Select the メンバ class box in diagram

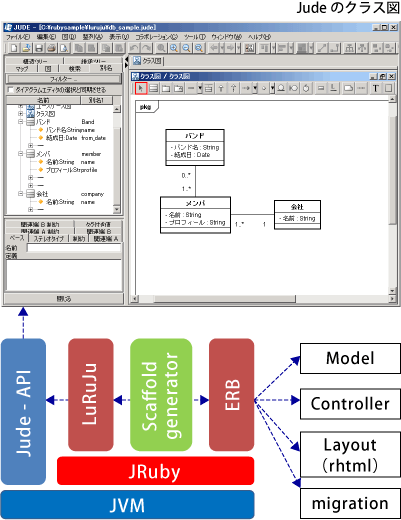coord(195,215)
